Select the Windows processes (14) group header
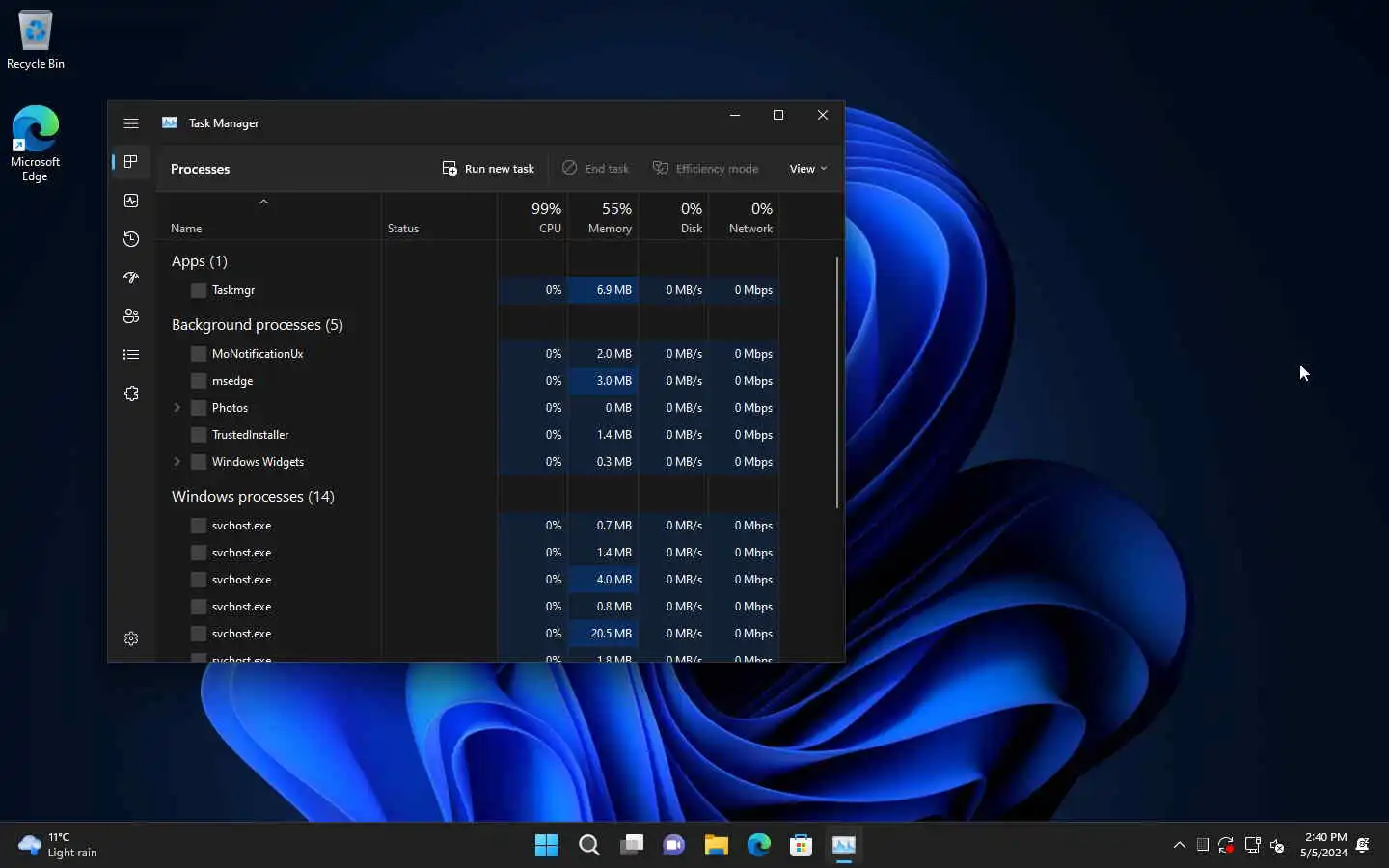Screen dimensions: 1389x868 (x=253, y=497)
